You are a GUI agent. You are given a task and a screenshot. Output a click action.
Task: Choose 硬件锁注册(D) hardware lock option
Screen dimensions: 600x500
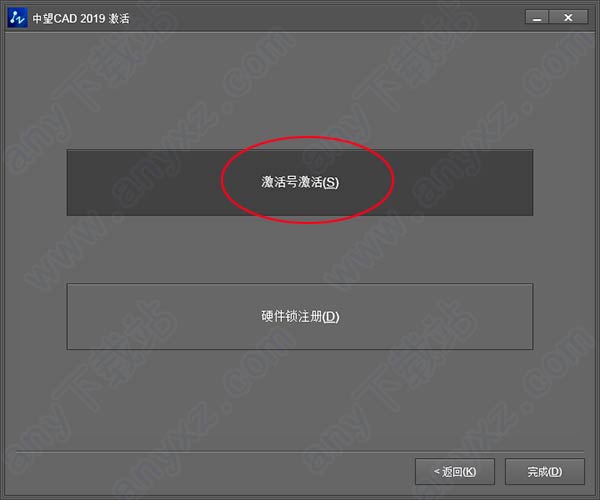[300, 316]
